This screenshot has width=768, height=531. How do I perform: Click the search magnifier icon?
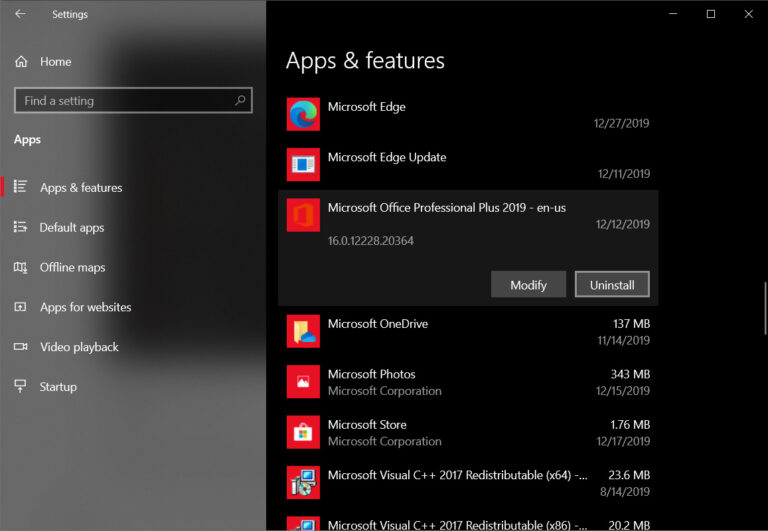pyautogui.click(x=240, y=100)
